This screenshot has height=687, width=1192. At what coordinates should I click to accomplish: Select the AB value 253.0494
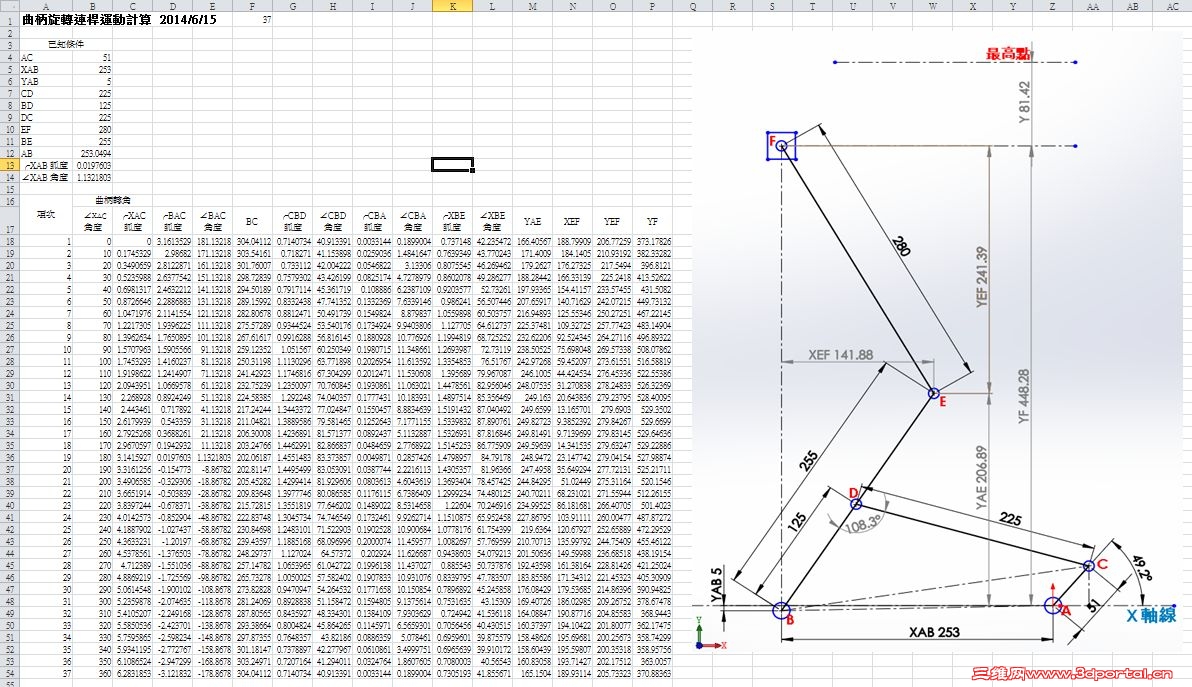coord(93,154)
